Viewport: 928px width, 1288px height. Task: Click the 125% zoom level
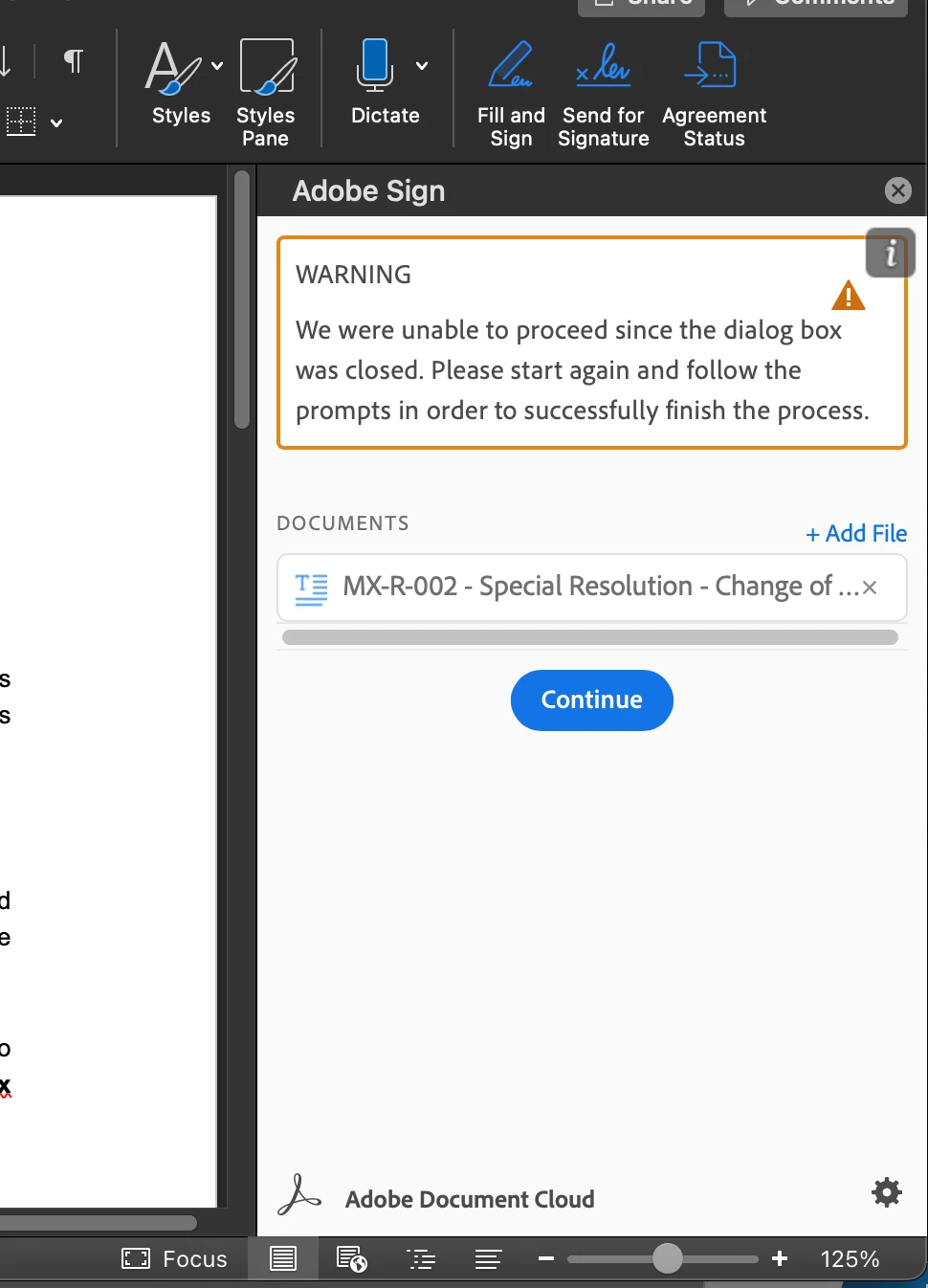(850, 1259)
